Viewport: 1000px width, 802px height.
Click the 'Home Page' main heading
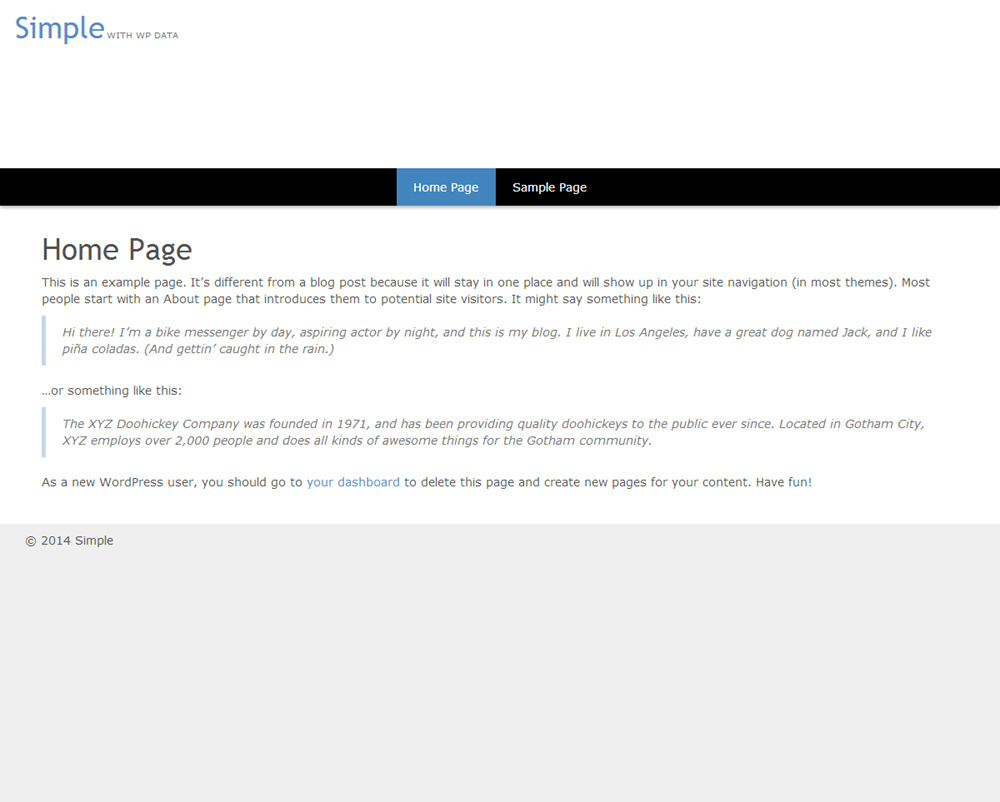click(117, 249)
